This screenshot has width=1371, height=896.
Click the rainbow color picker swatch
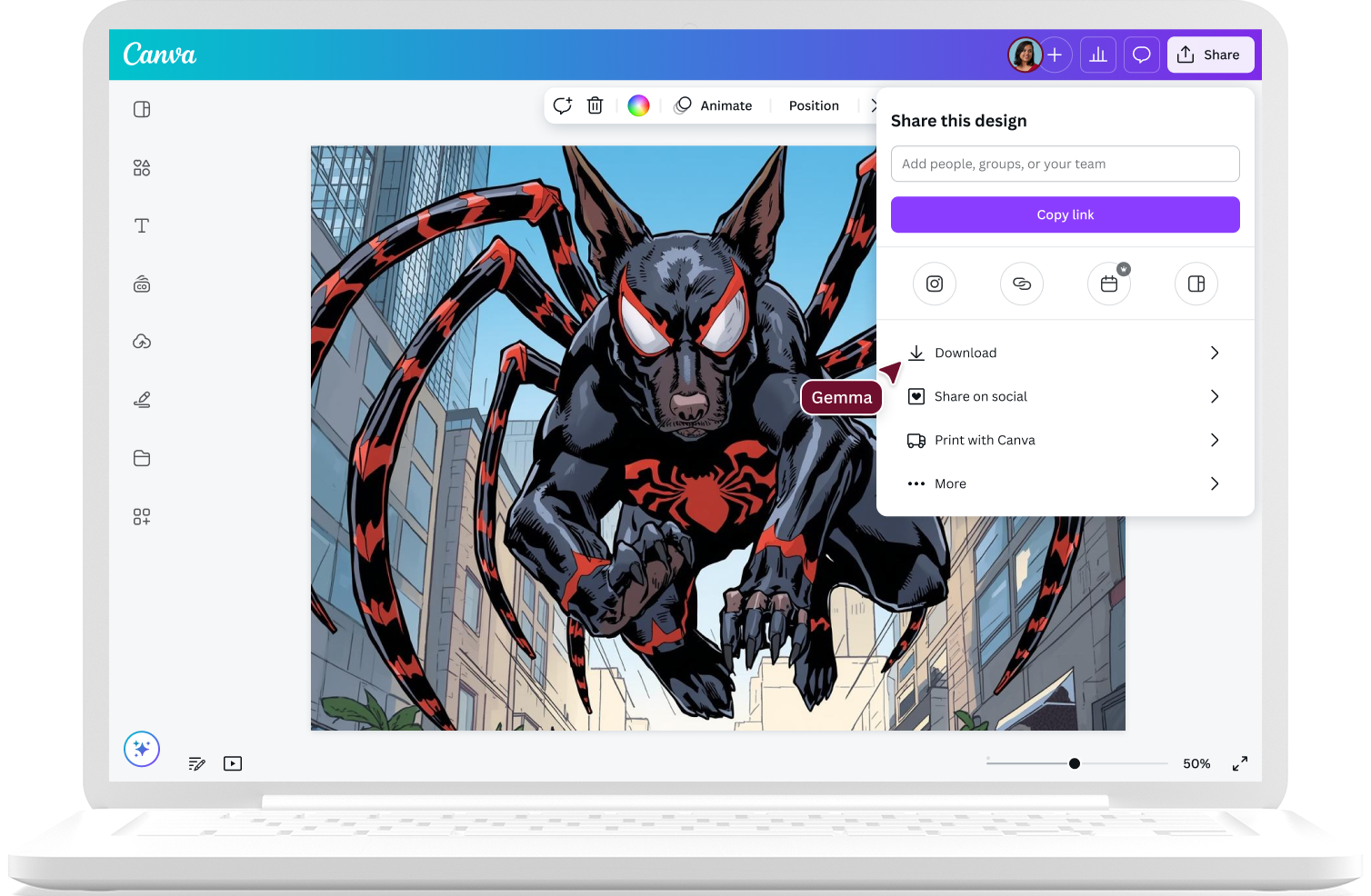coord(639,105)
